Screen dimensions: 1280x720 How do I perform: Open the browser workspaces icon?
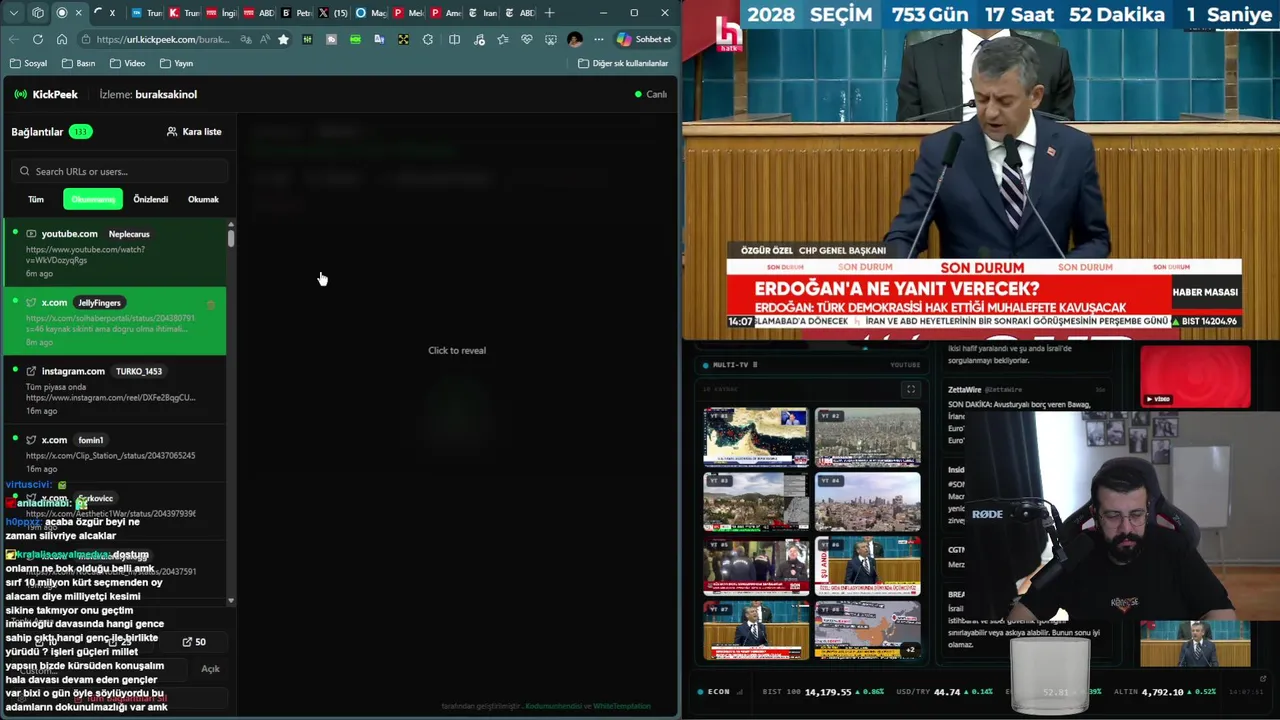point(38,13)
